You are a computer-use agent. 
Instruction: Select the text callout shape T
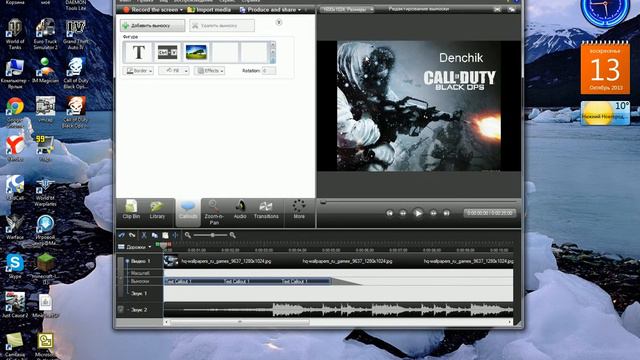pyautogui.click(x=138, y=52)
